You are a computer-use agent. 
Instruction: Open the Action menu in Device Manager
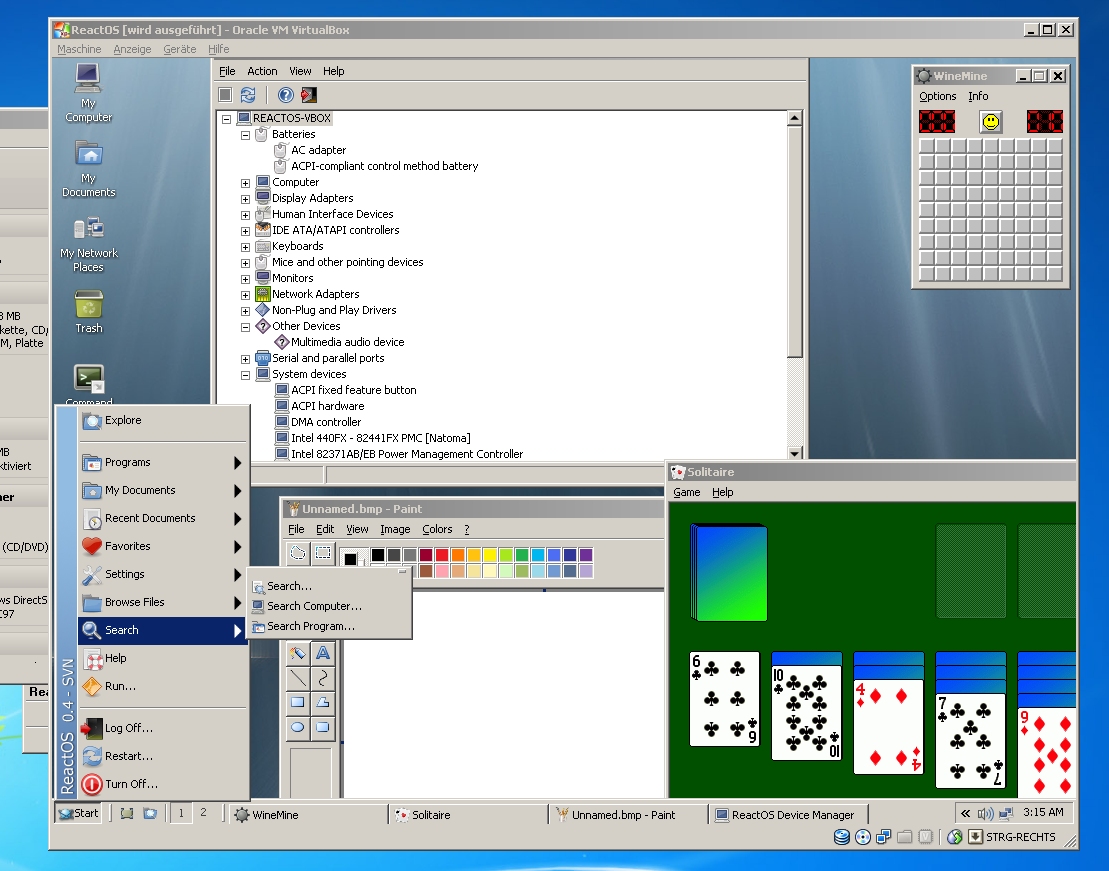point(262,71)
